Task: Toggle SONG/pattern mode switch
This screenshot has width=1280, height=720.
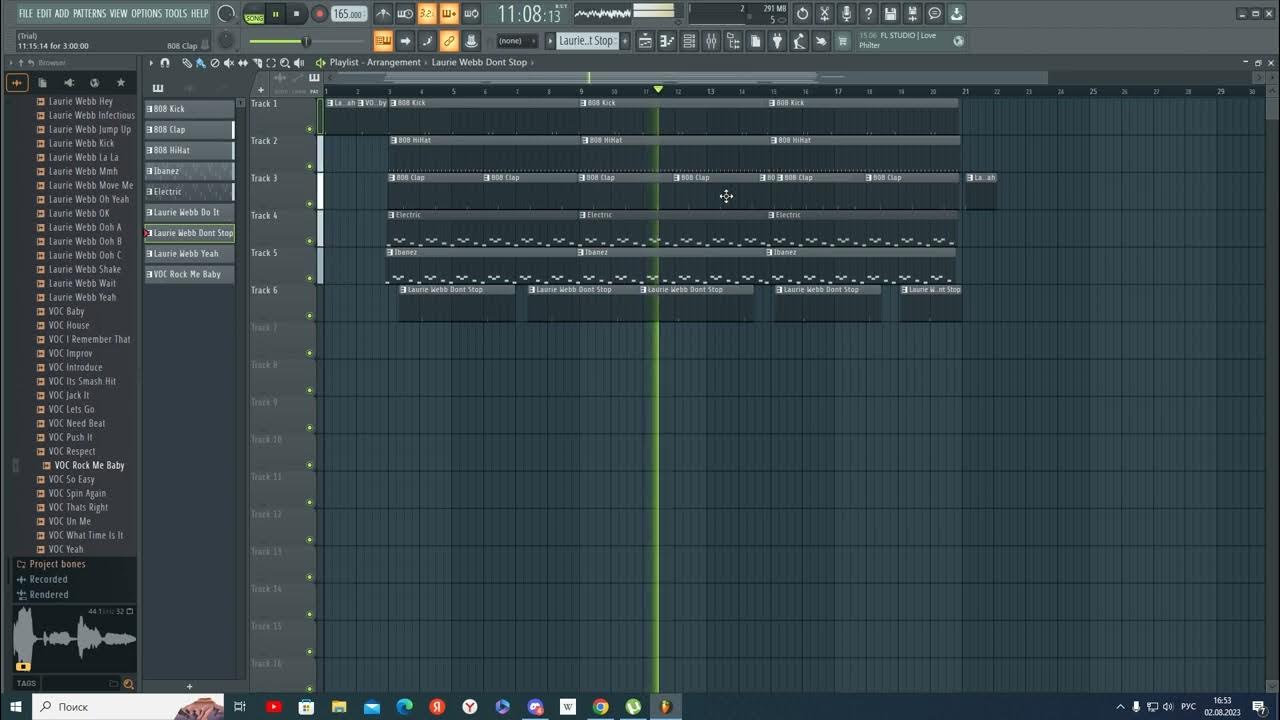Action: tap(254, 15)
